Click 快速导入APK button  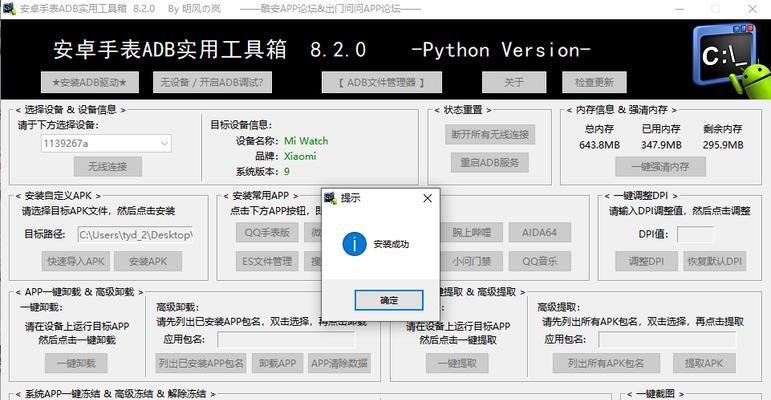click(76, 261)
